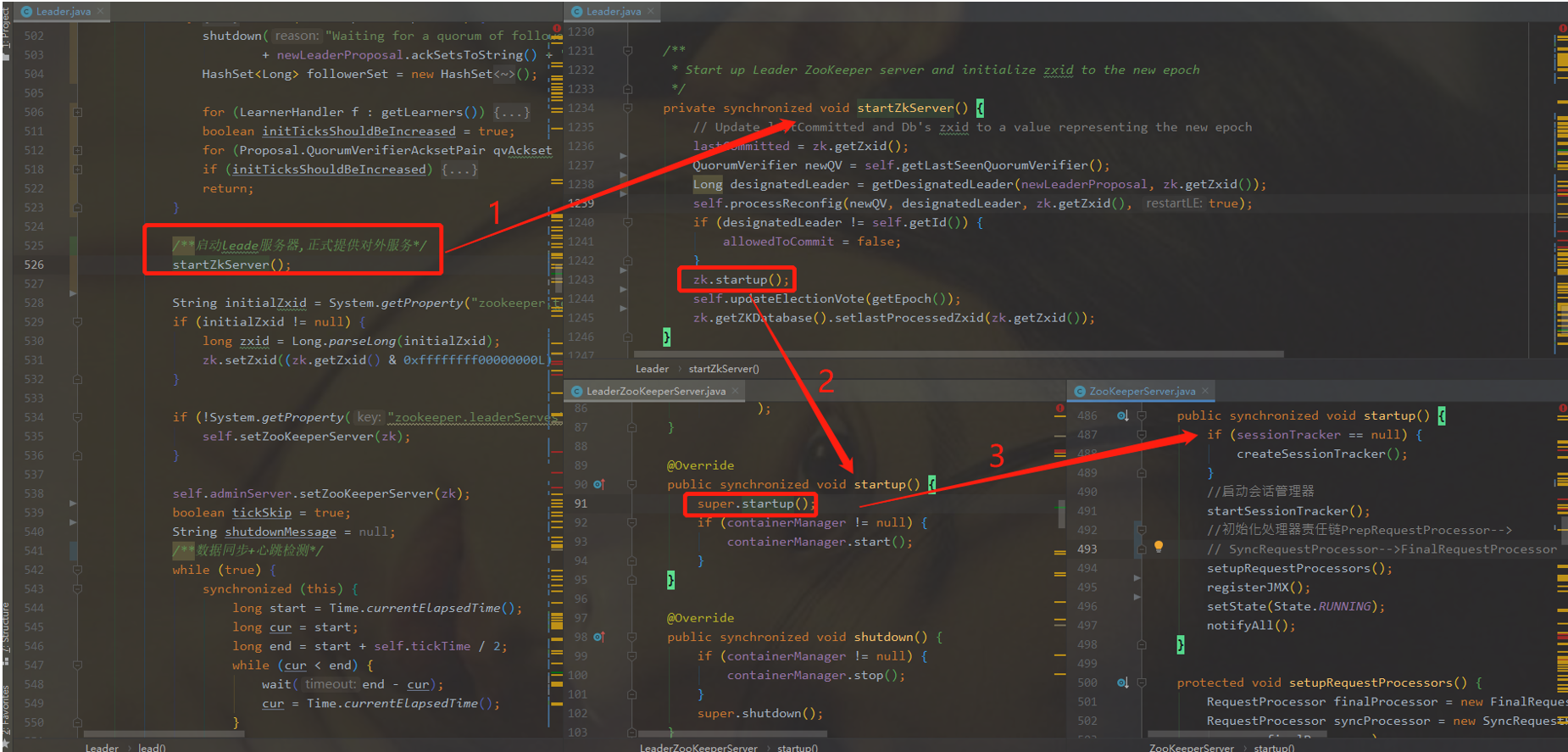Expand the folded if block at line 518
Viewport: 1568px width, 752px height.
[x=77, y=170]
